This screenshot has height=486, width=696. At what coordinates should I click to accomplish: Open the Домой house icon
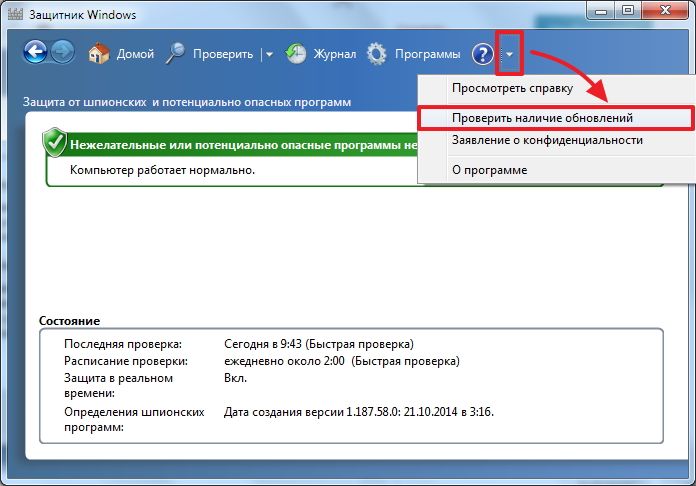(99, 54)
